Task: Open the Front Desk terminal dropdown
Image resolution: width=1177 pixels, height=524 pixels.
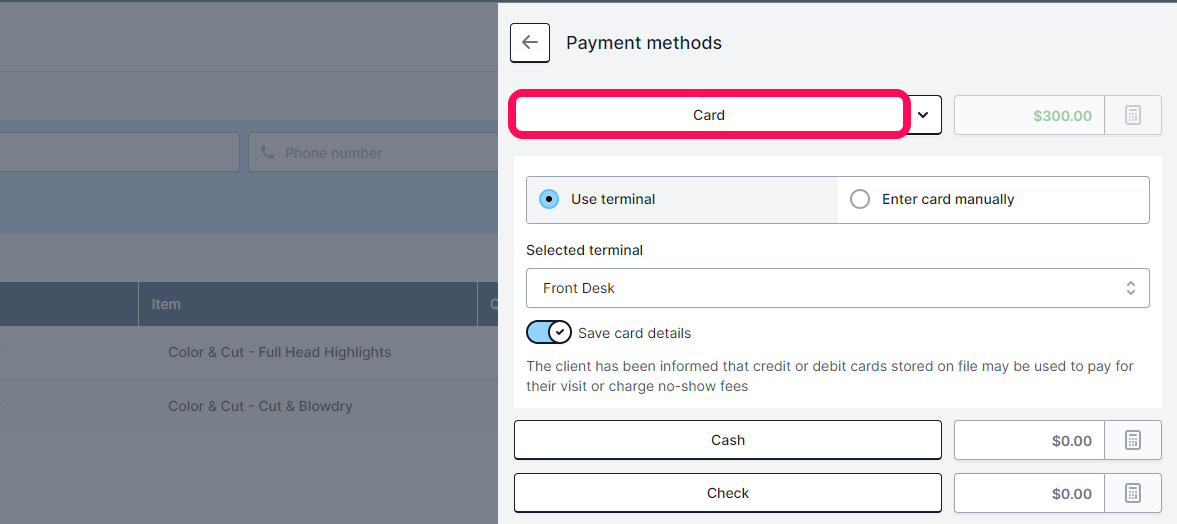Action: pyautogui.click(x=838, y=288)
